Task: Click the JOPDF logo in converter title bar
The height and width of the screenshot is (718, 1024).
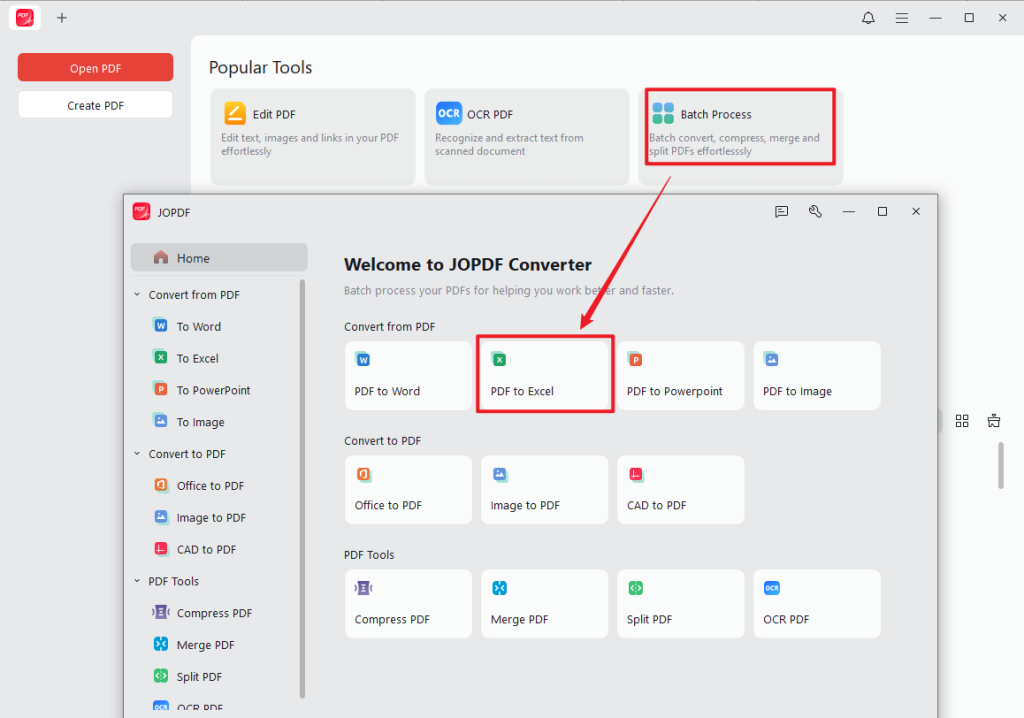Action: tap(141, 212)
